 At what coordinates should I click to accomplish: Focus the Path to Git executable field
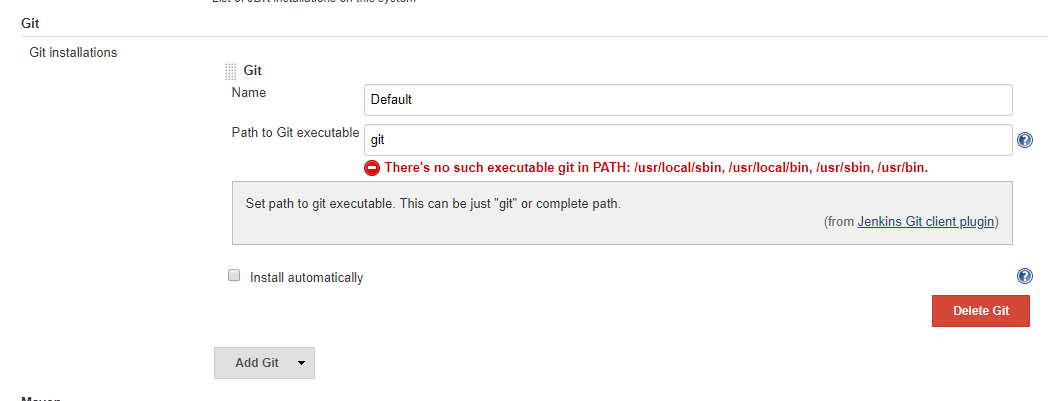coord(688,140)
